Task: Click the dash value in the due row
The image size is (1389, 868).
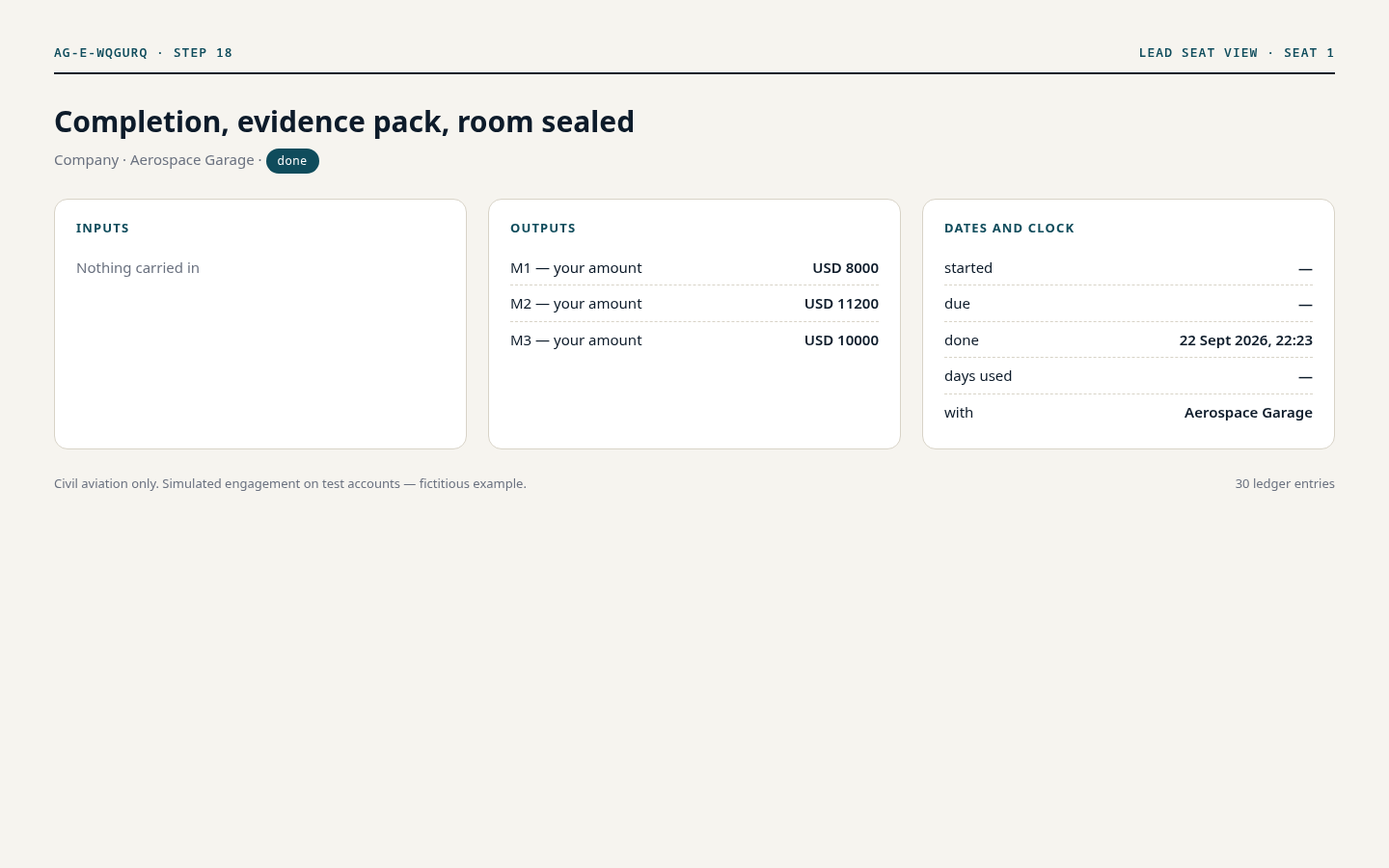Action: pyautogui.click(x=1305, y=305)
